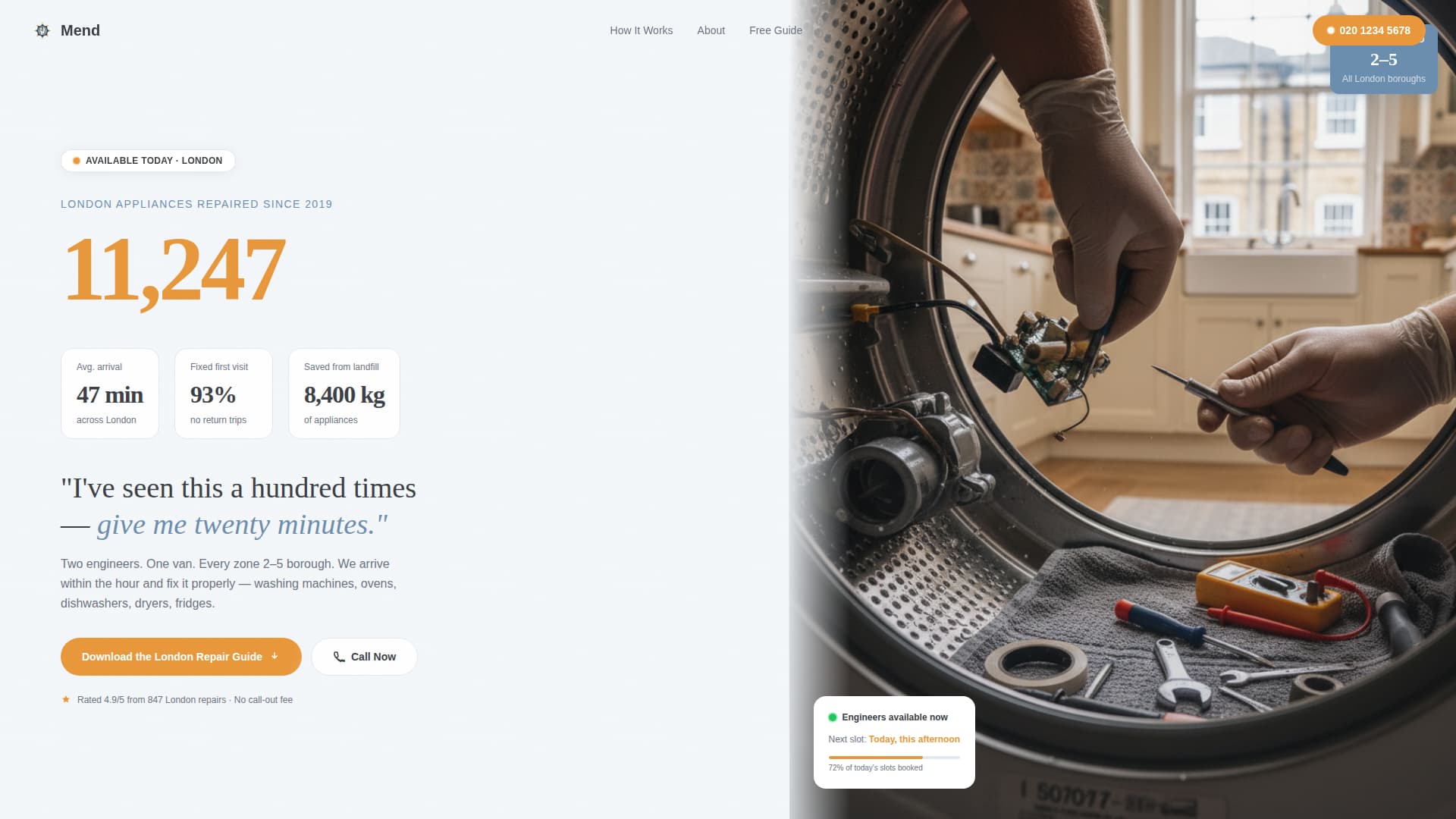Image resolution: width=1456 pixels, height=819 pixels.
Task: Open the Avg. arrival 47 min card
Action: tap(110, 394)
